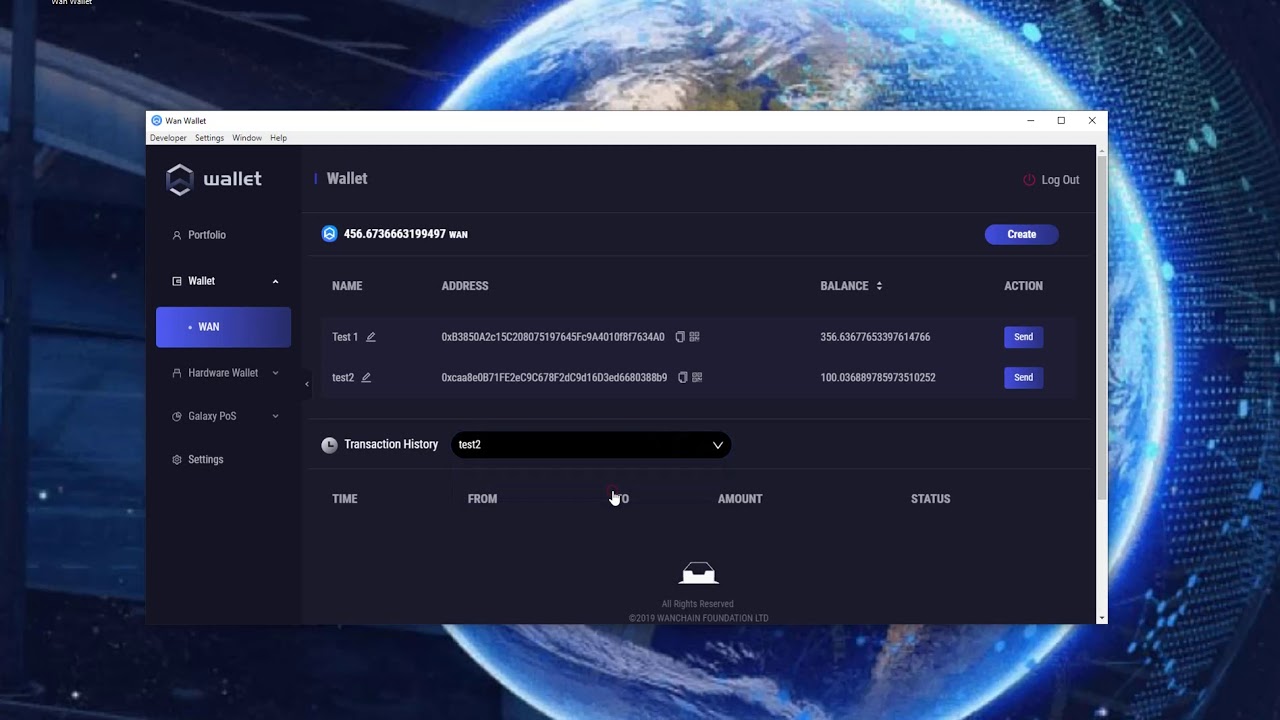The image size is (1280, 720).
Task: Click the edit pencil next to Test 1
Action: click(x=371, y=337)
